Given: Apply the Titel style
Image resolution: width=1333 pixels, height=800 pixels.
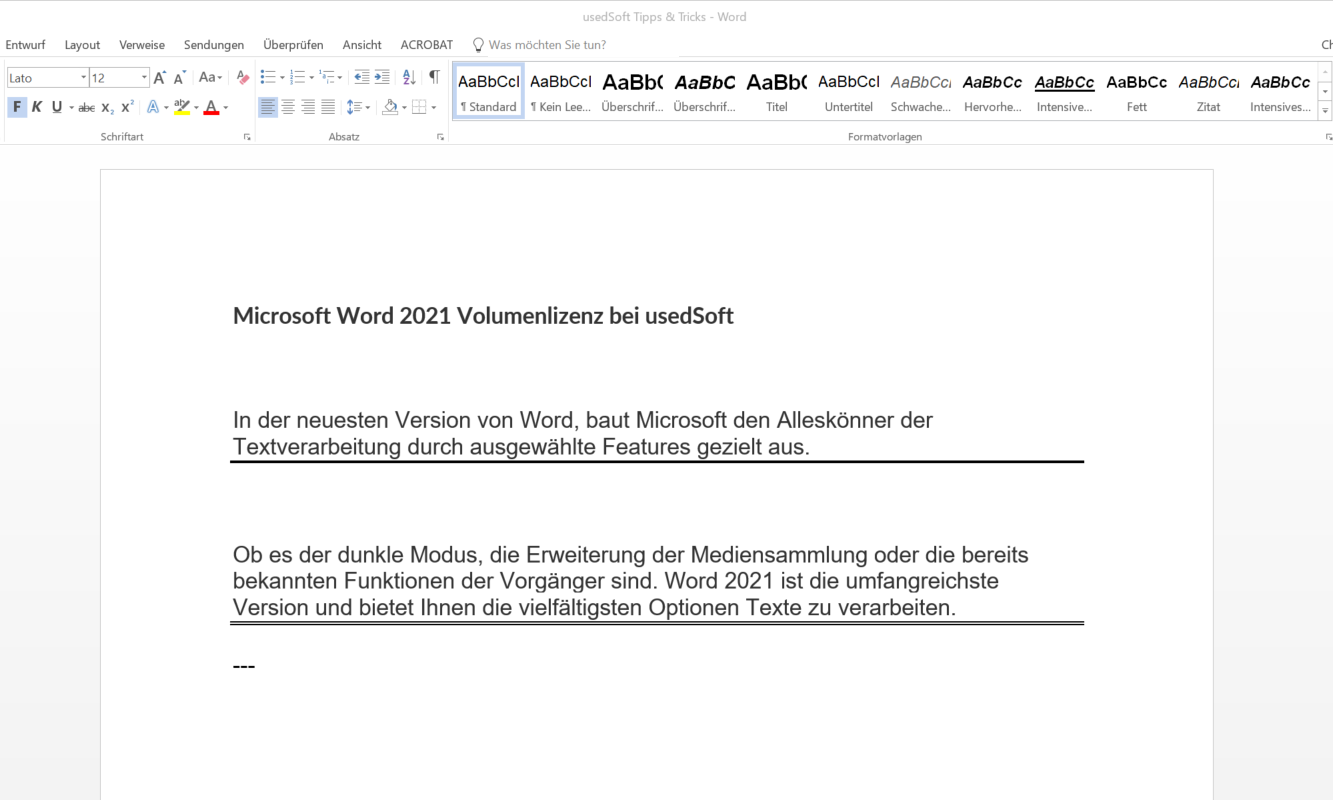Looking at the screenshot, I should point(777,92).
